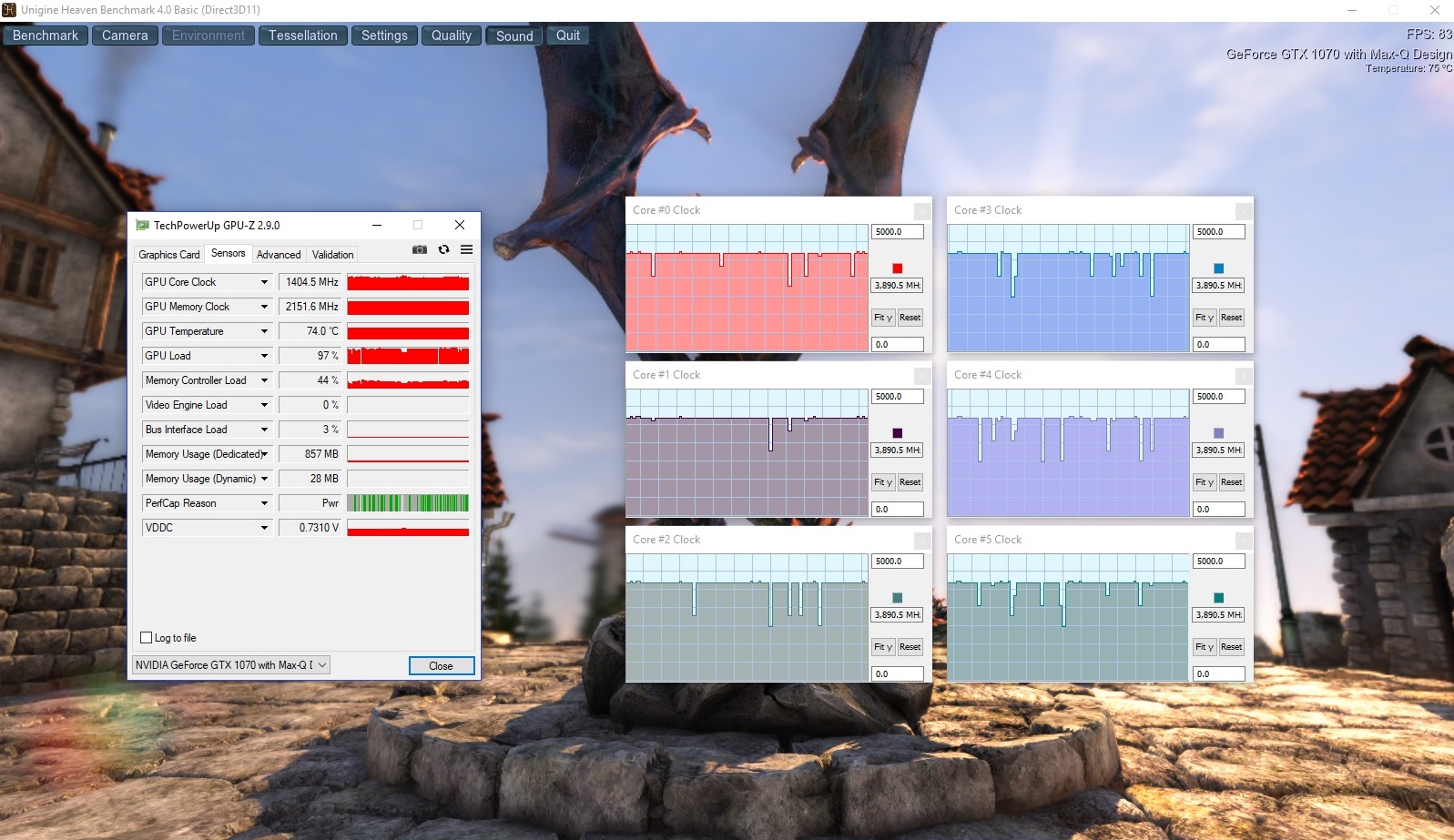This screenshot has width=1454, height=840.
Task: Close the Core #2 Clock panel
Action: [921, 541]
